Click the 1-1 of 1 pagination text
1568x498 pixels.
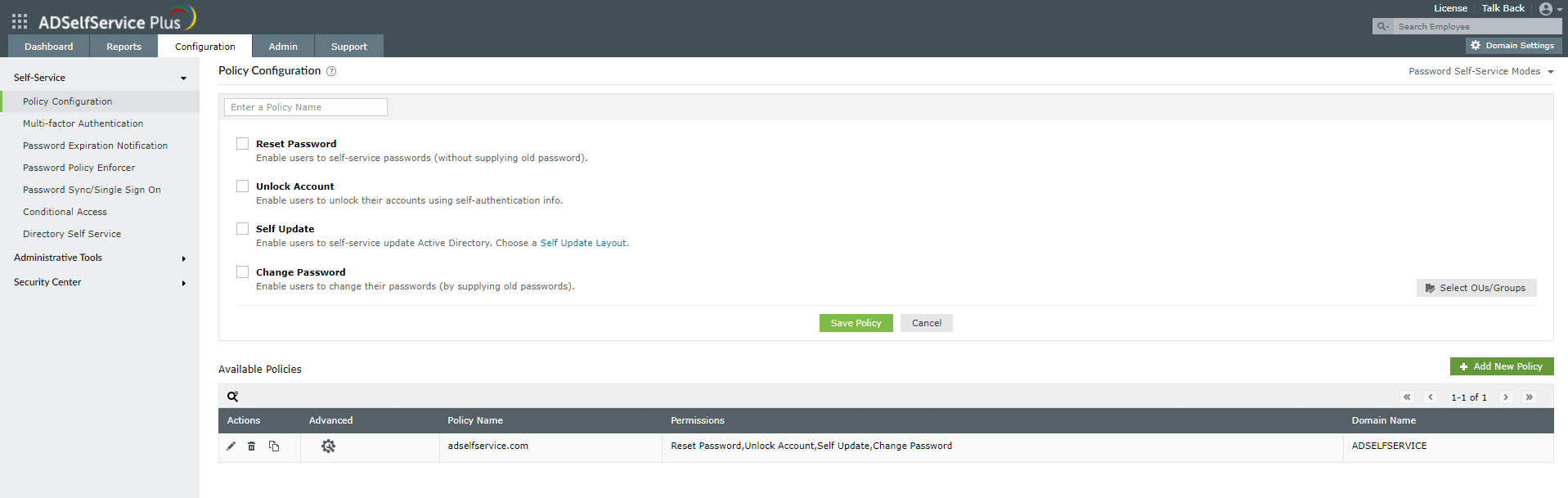1468,397
